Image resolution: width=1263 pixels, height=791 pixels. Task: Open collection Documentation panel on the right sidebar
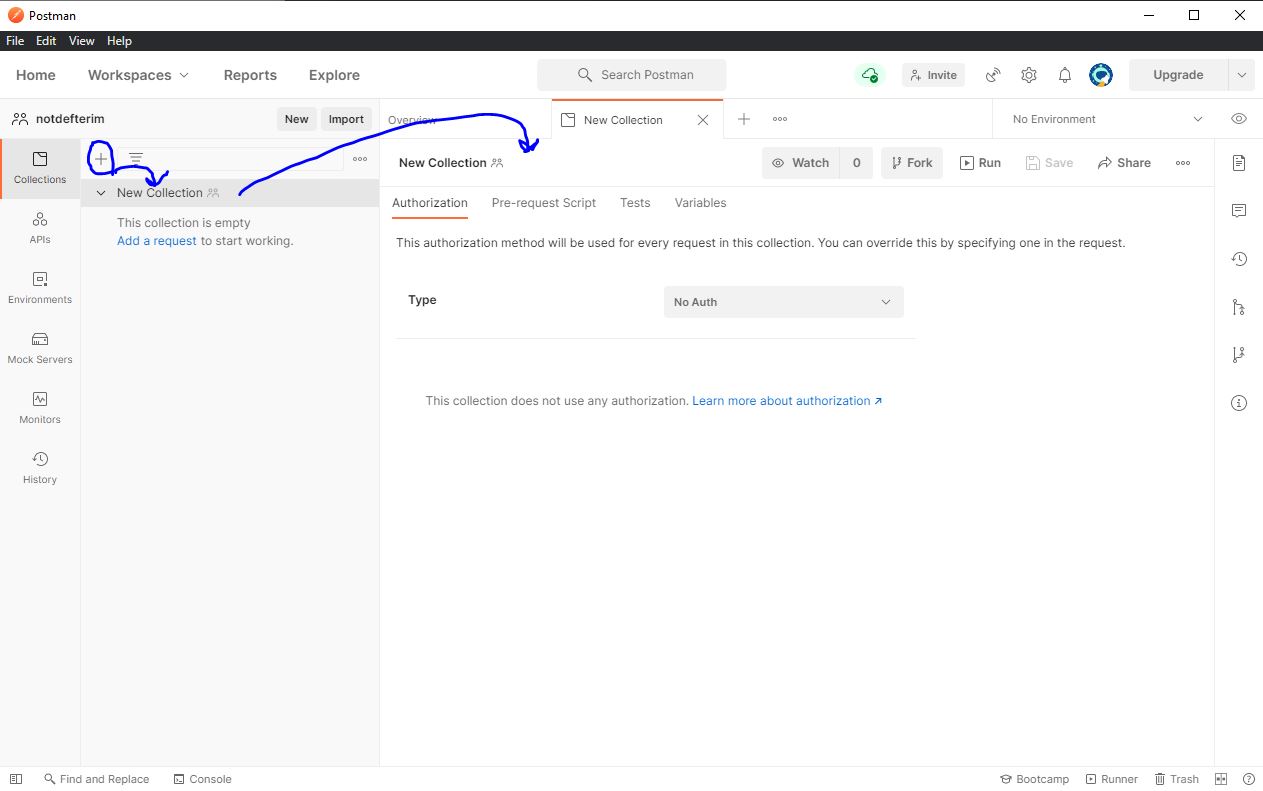click(1239, 162)
